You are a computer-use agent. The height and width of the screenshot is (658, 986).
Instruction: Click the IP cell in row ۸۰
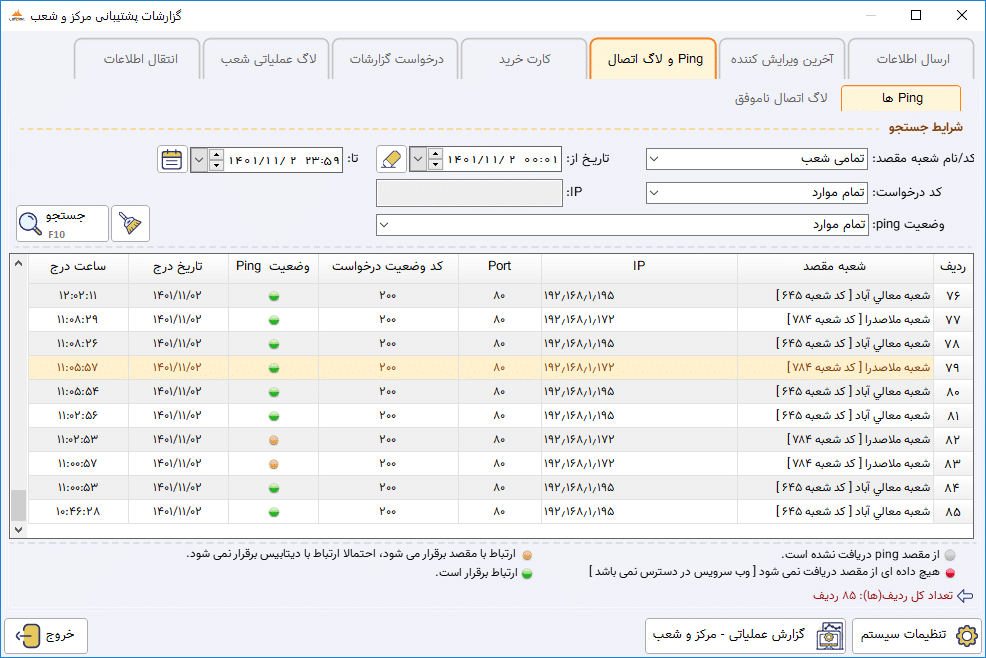(639, 392)
